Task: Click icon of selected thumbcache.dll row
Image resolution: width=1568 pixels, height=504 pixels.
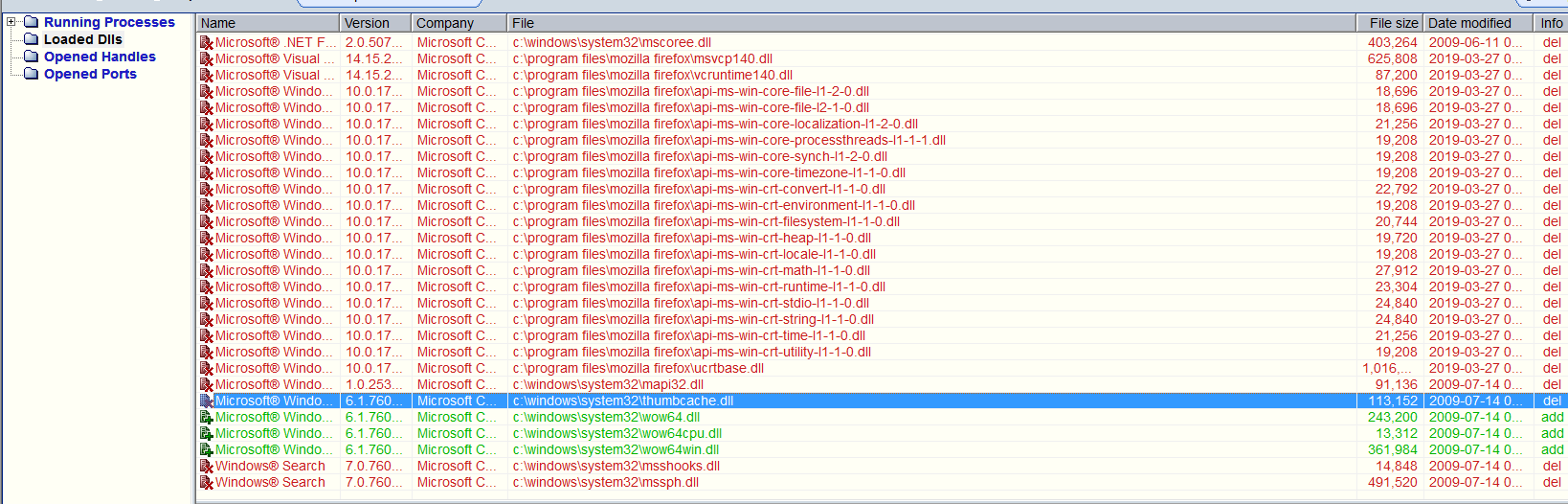Action: point(206,401)
